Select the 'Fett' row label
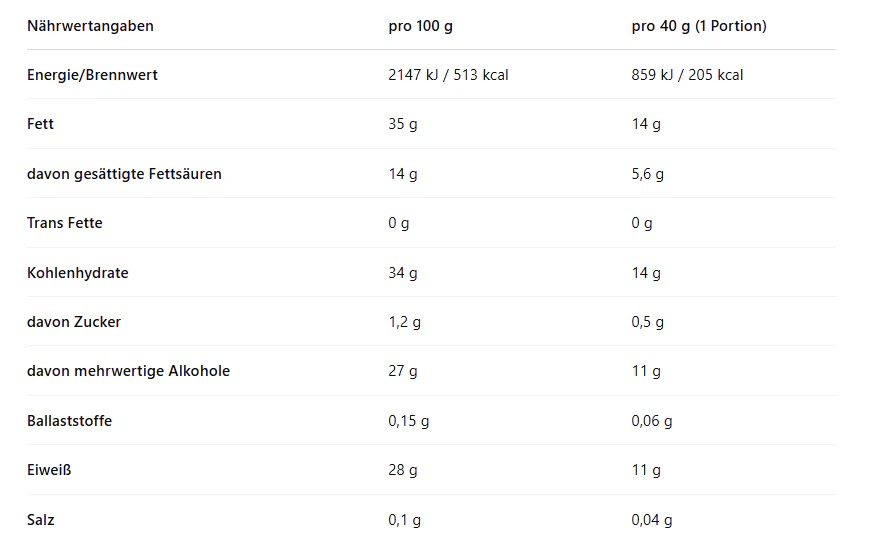 tap(41, 124)
